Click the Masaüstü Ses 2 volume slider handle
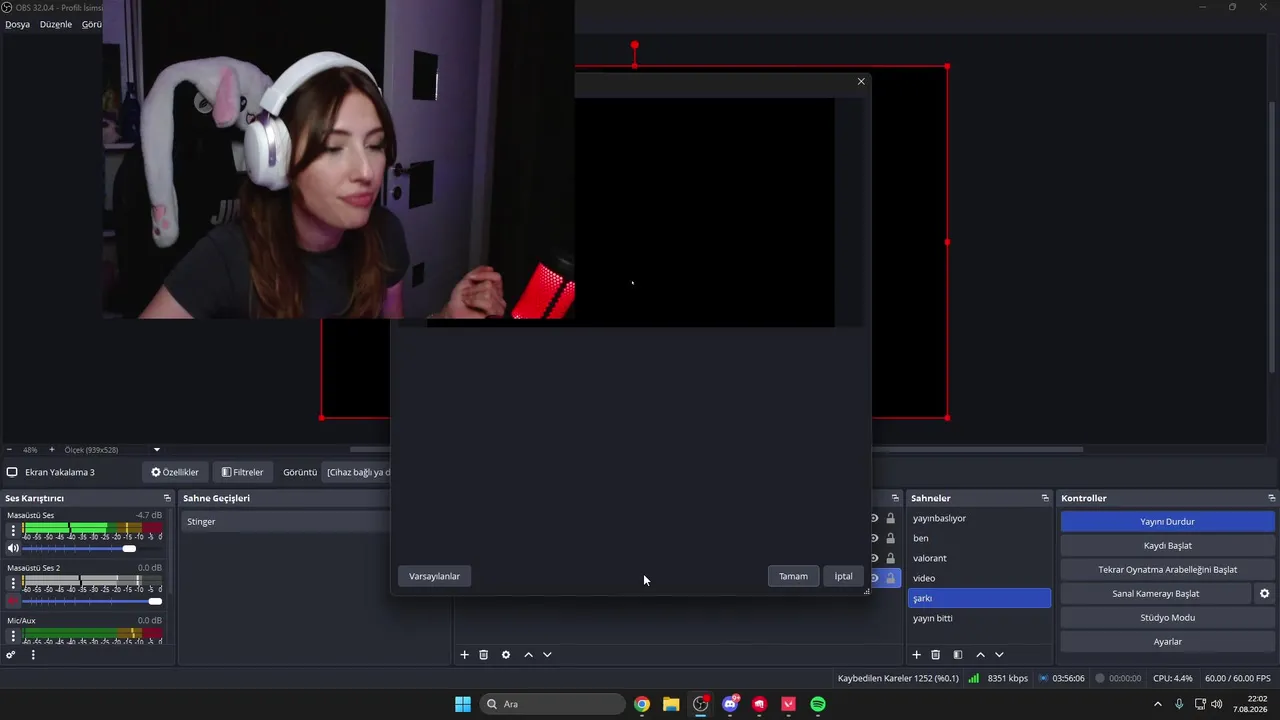Viewport: 1280px width, 720px height. pyautogui.click(x=155, y=601)
